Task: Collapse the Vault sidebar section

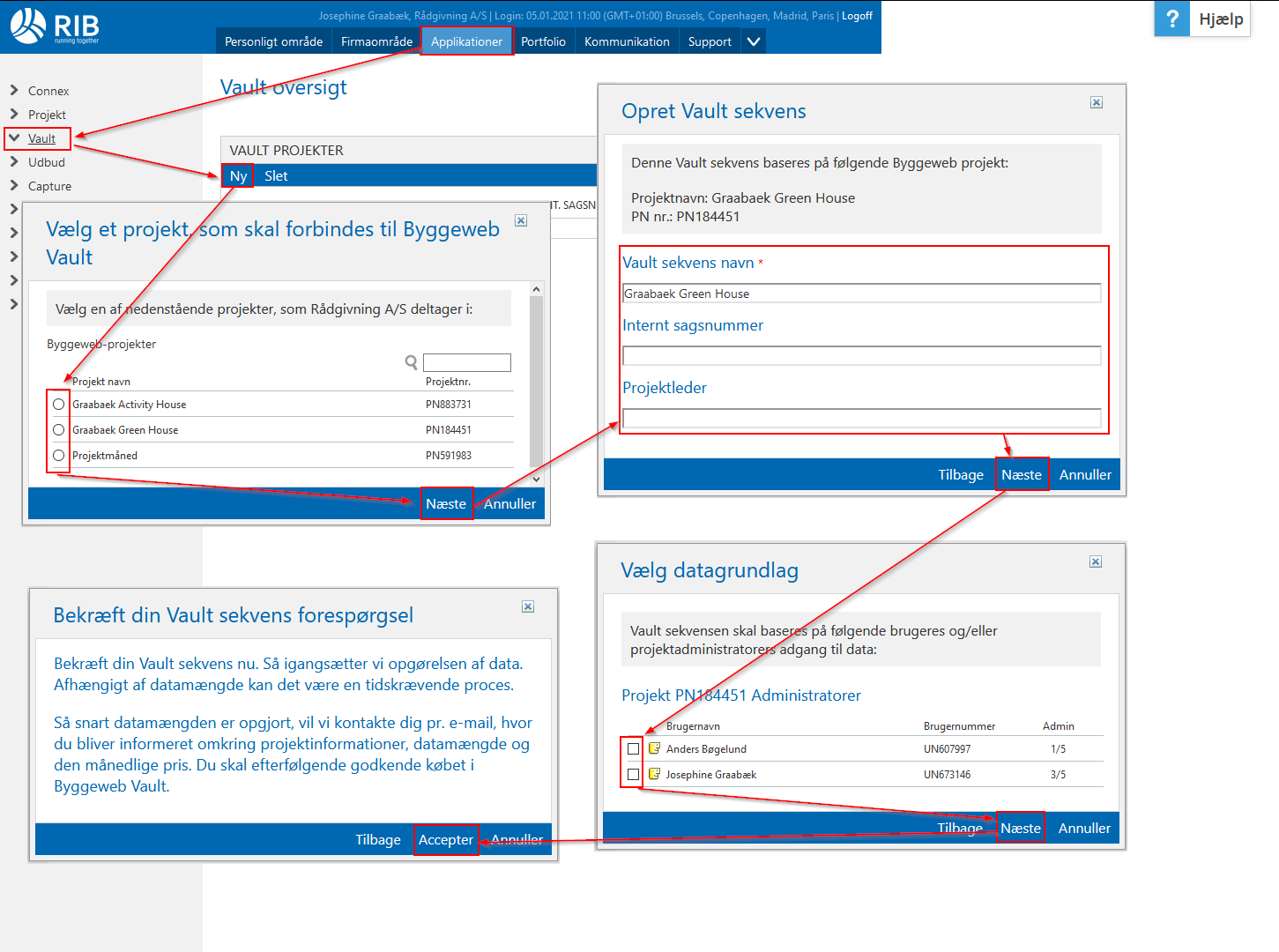Action: click(x=14, y=138)
